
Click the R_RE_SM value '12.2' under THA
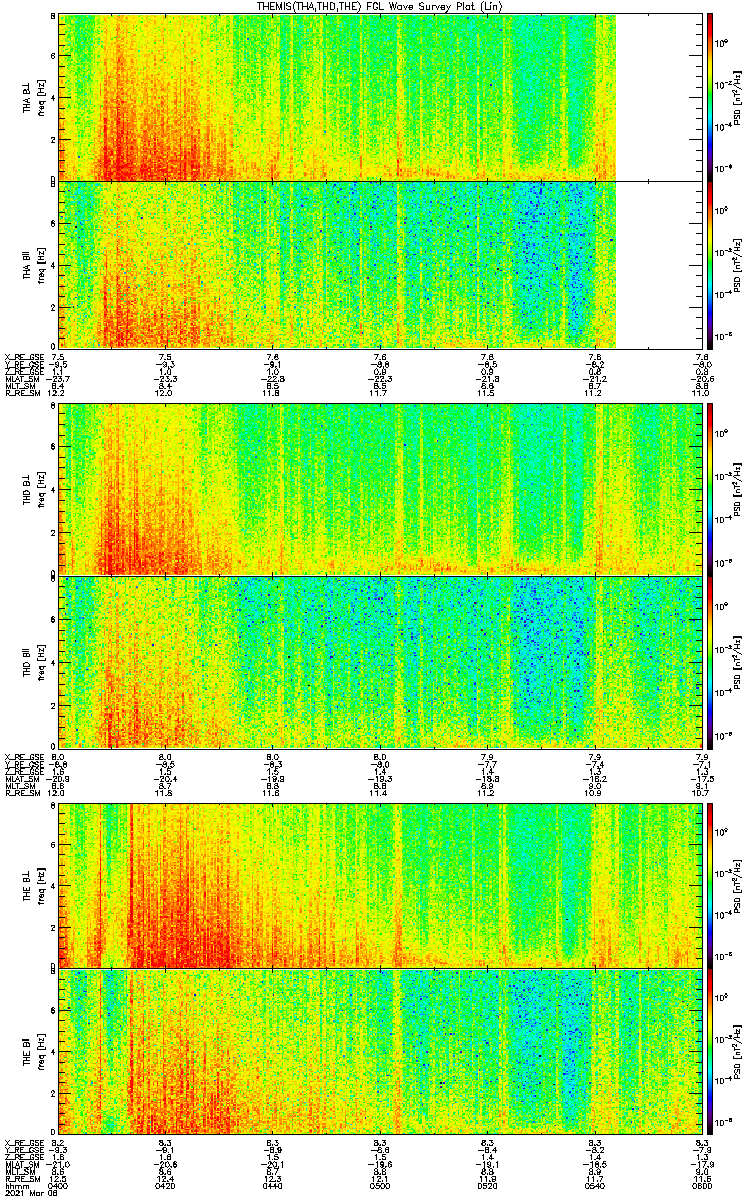58,393
